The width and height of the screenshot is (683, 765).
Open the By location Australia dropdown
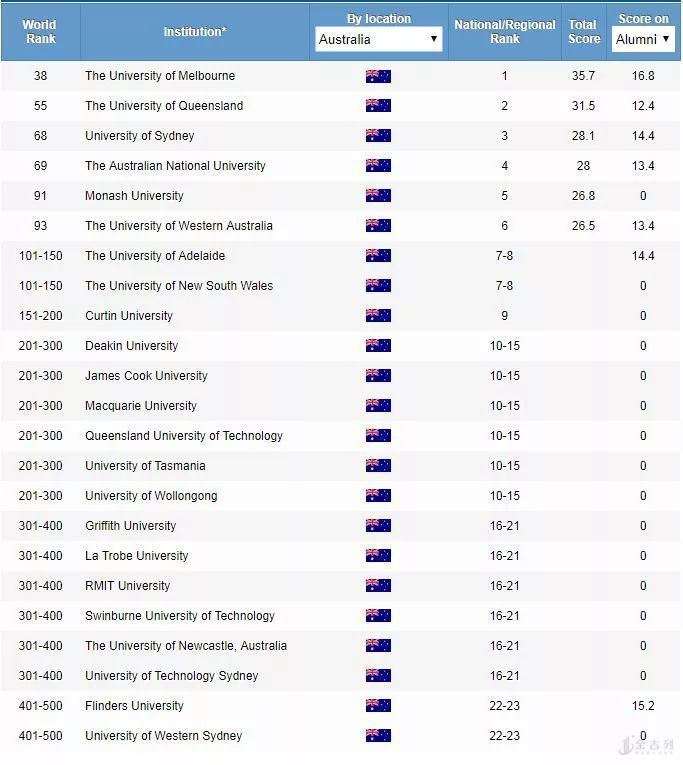[378, 40]
